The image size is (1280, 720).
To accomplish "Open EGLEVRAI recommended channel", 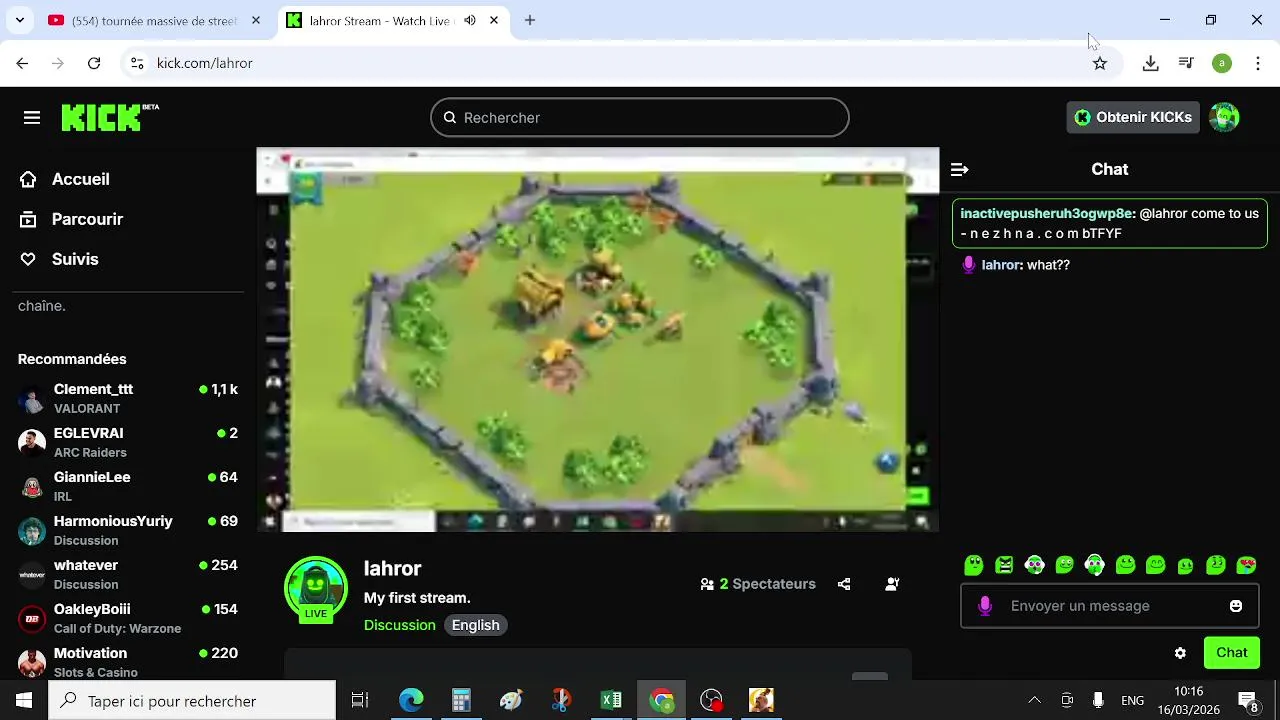I will point(128,442).
